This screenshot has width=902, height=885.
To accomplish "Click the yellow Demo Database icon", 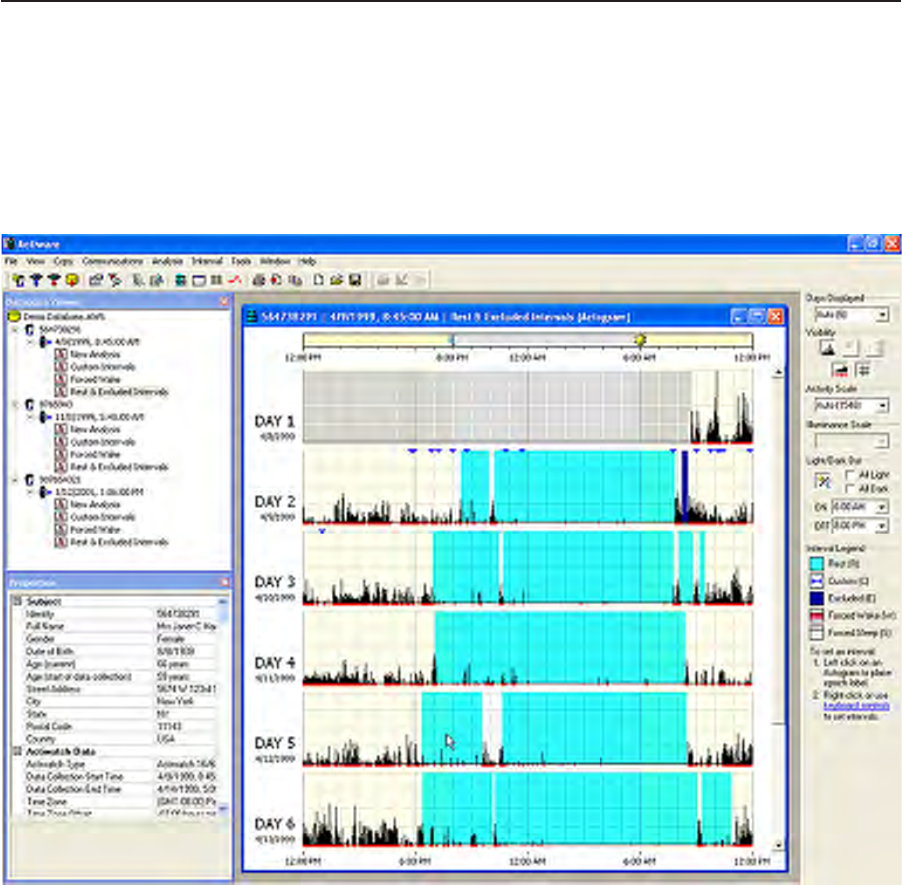I will (x=15, y=315).
